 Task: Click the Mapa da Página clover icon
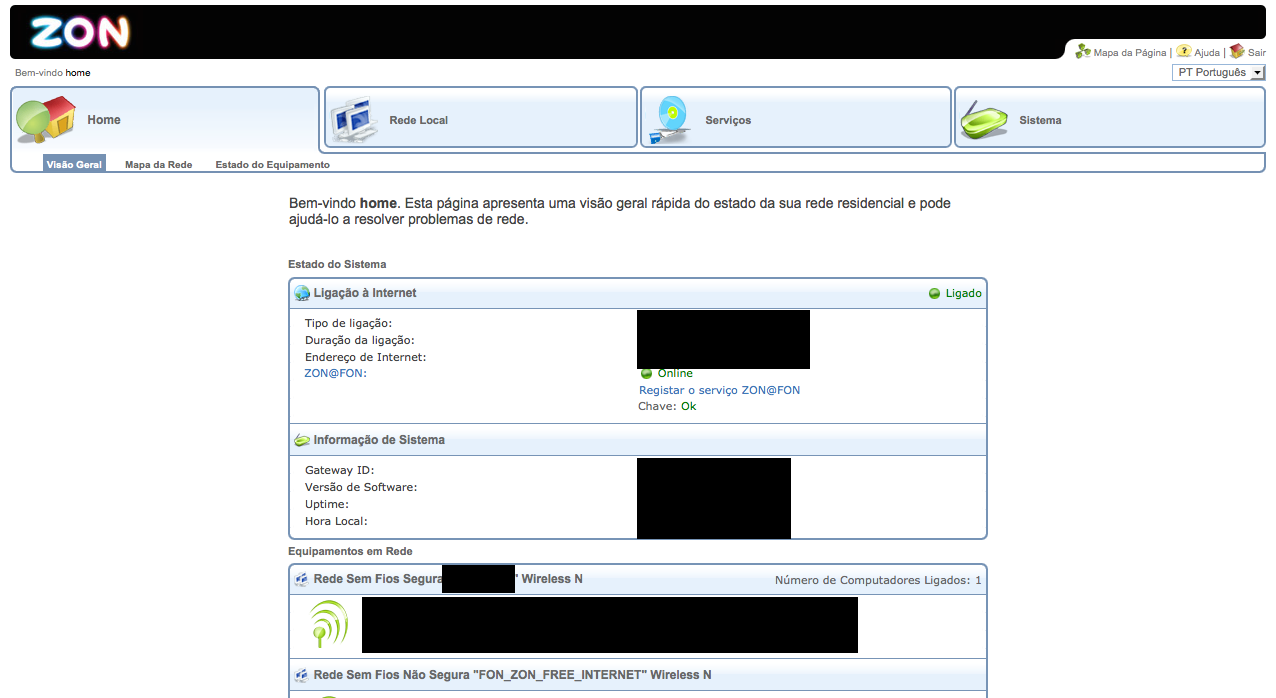[x=1083, y=51]
